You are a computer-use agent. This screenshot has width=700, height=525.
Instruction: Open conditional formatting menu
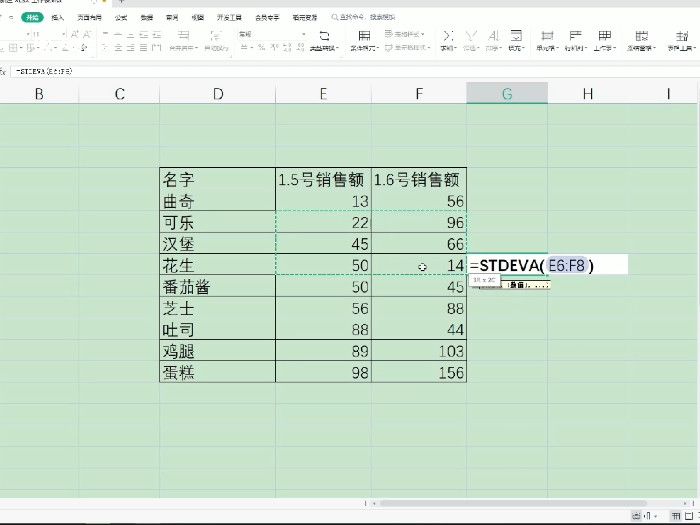tap(364, 41)
